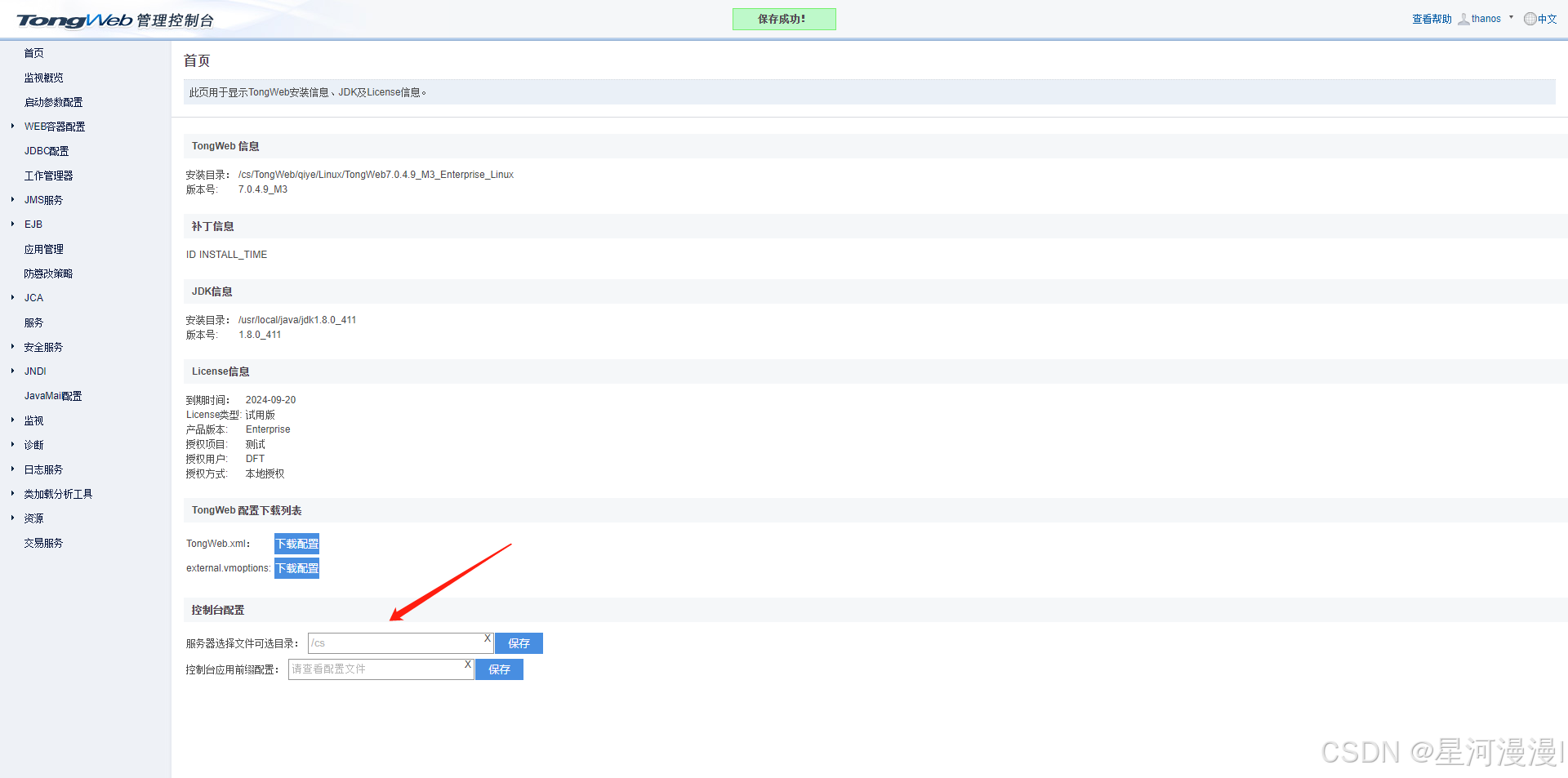Expand the 诊断 tree arrow
Viewport: 1568px width, 778px height.
point(12,444)
